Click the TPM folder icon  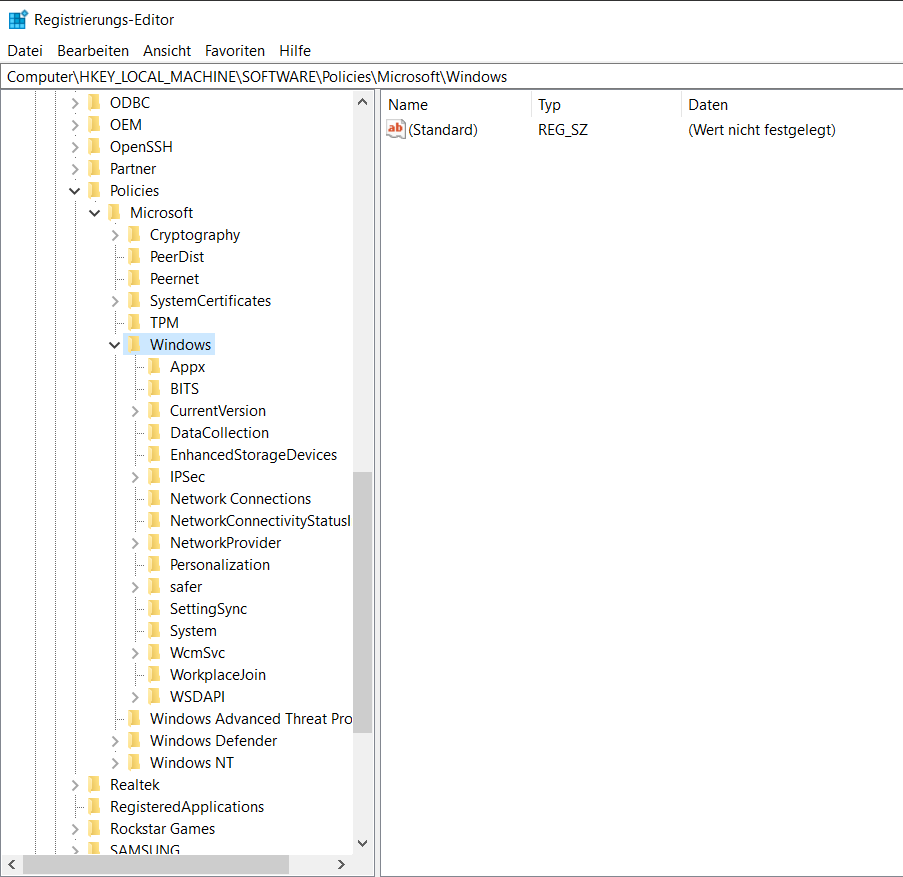pos(135,322)
